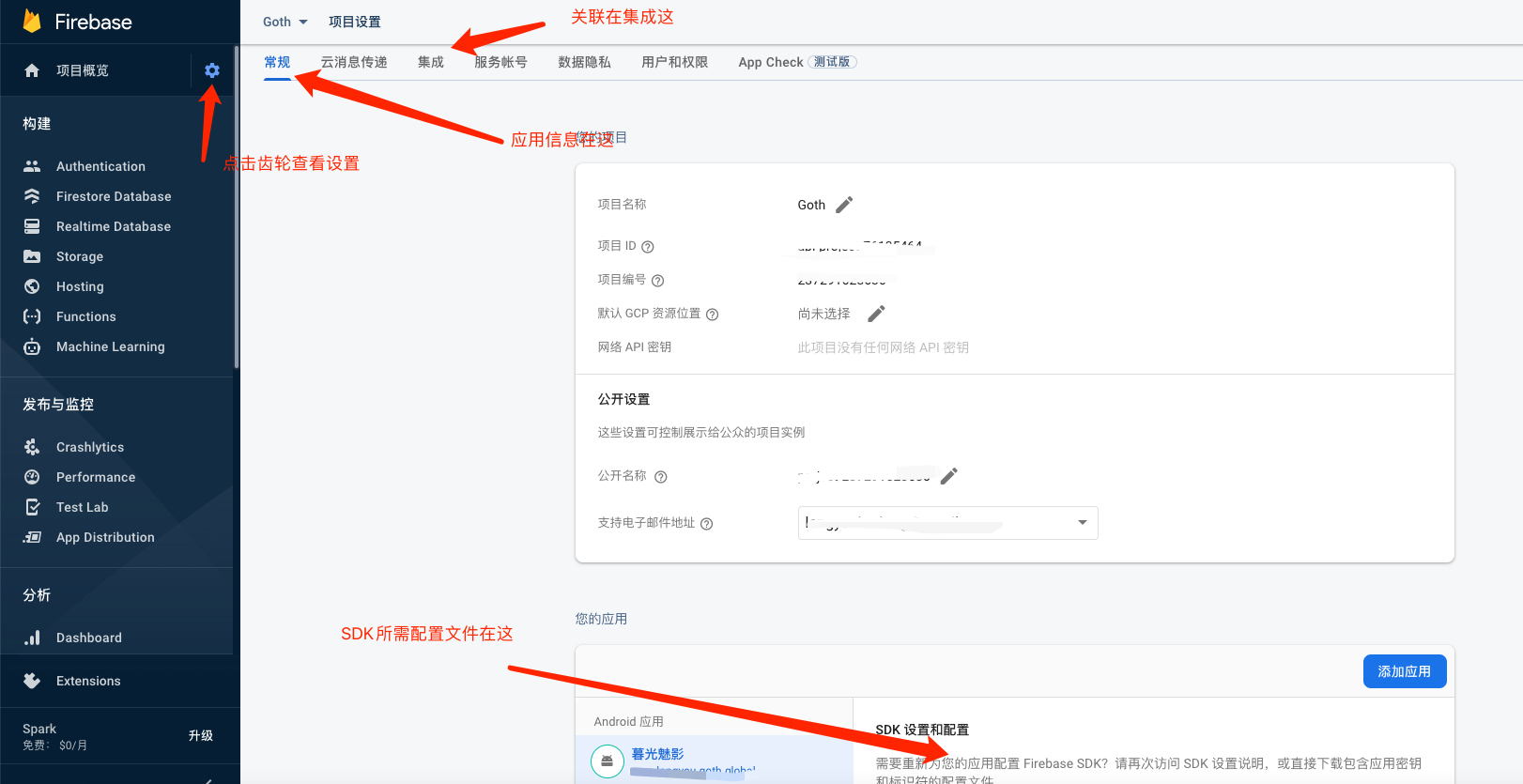Click the App Distribution icon

(x=32, y=537)
